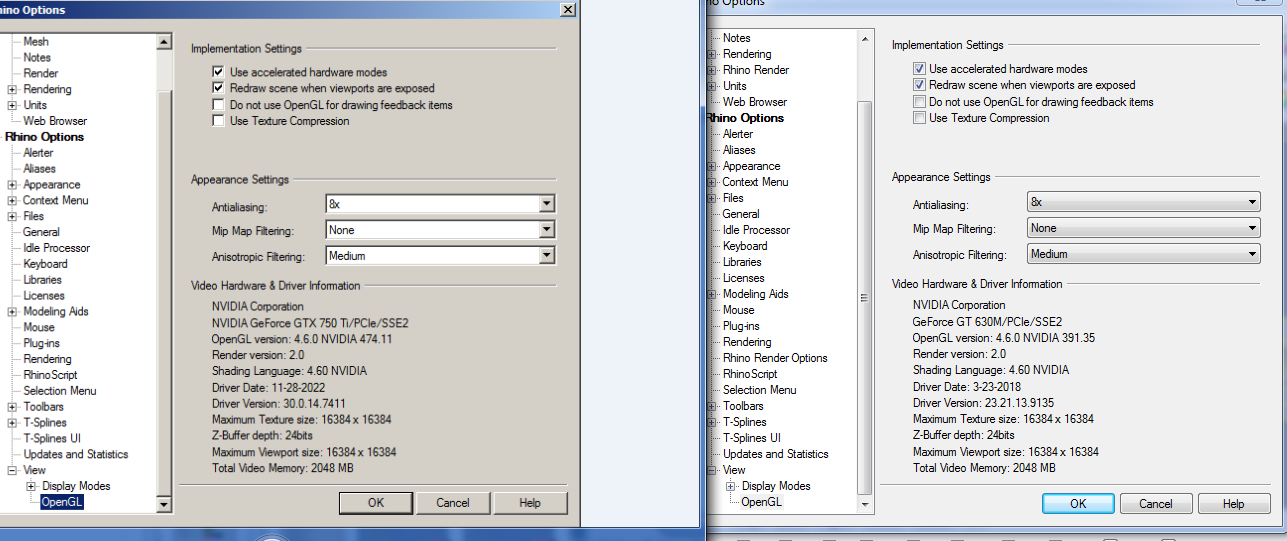Click tree scrollbar up arrow in GTX 750 Ti window
The height and width of the screenshot is (541, 1287).
point(165,41)
